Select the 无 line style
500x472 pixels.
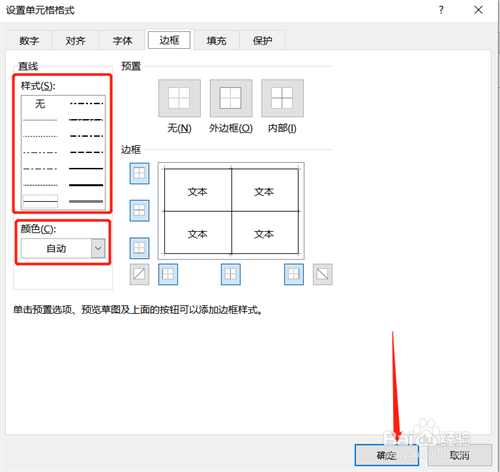click(40, 104)
